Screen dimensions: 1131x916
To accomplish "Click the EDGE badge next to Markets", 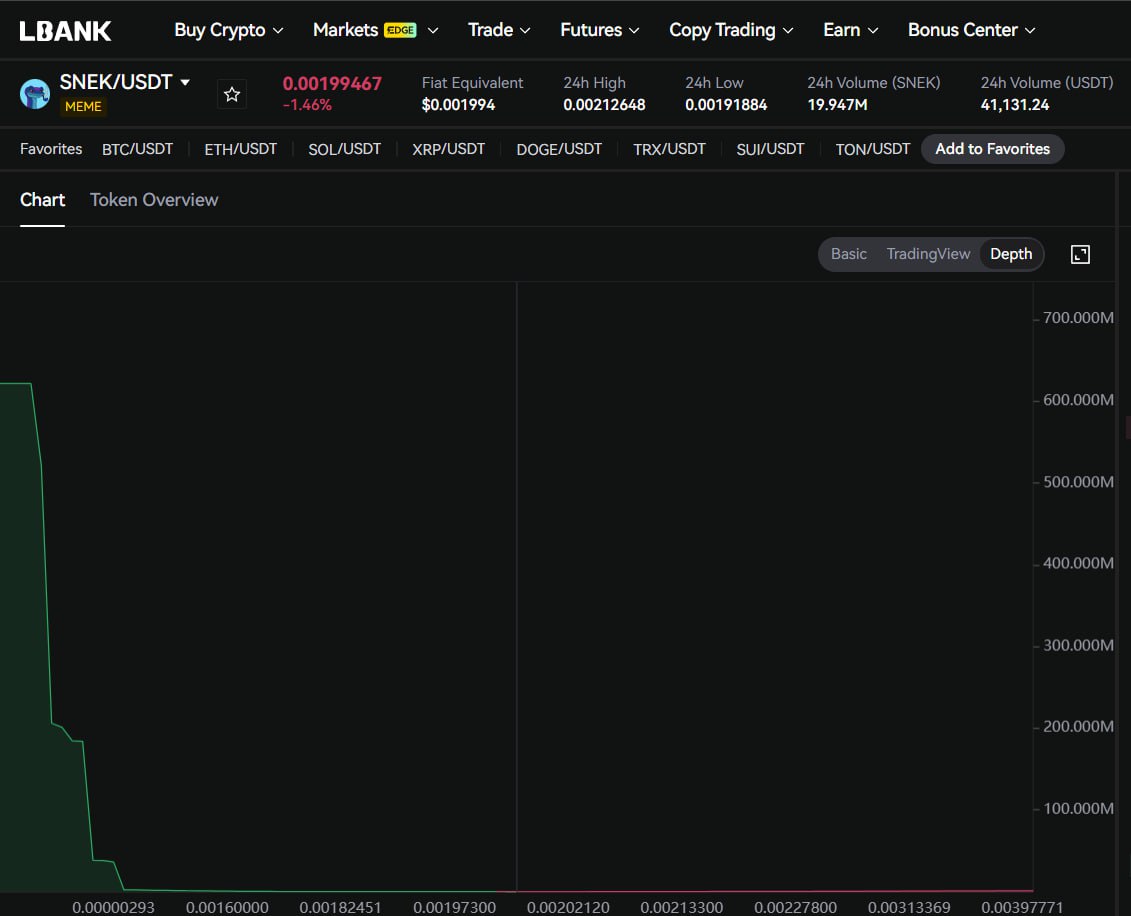I will coord(400,30).
